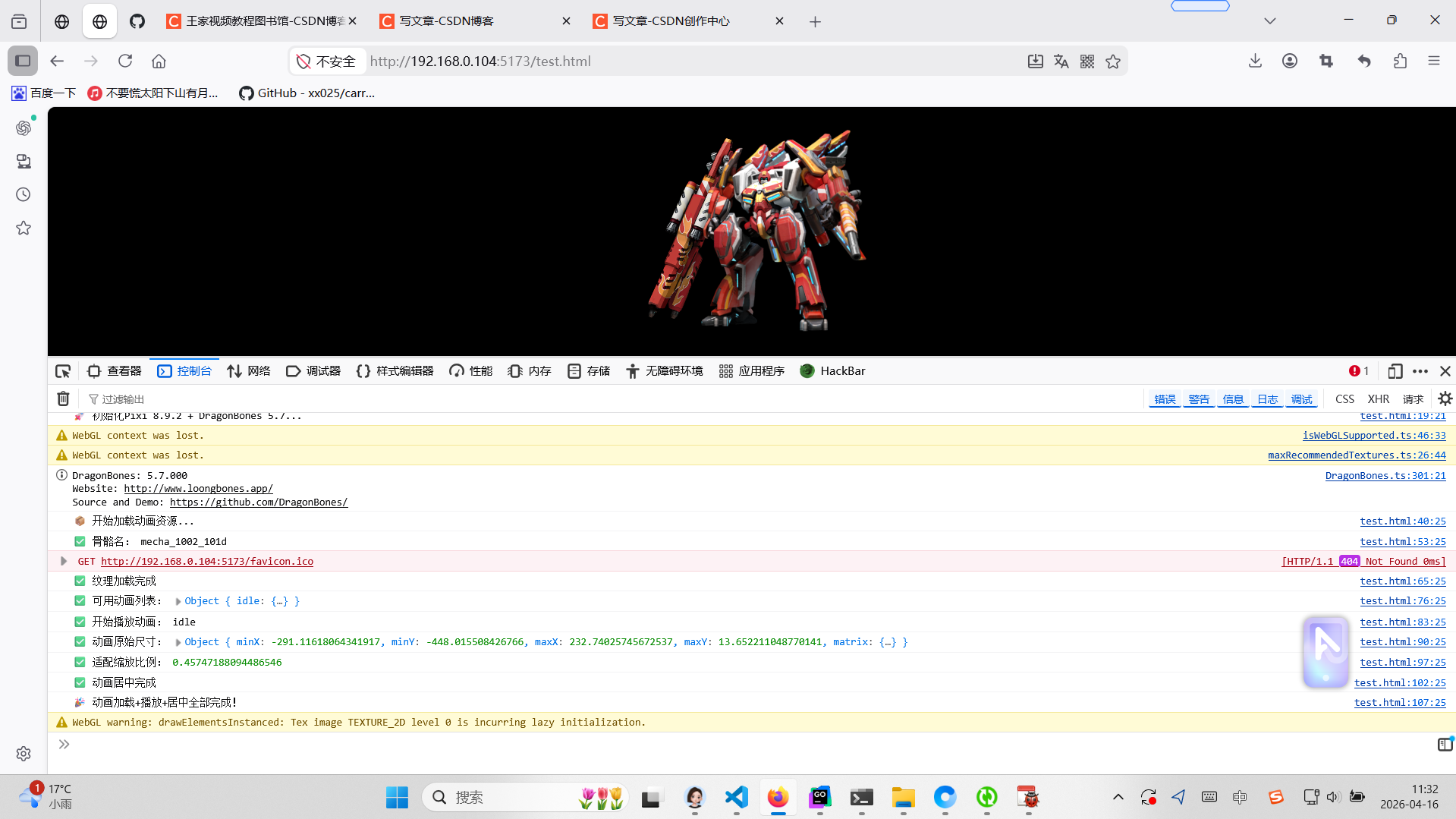This screenshot has width=1456, height=819.
Task: Open the ChatGPT sidebar icon
Action: pyautogui.click(x=24, y=128)
